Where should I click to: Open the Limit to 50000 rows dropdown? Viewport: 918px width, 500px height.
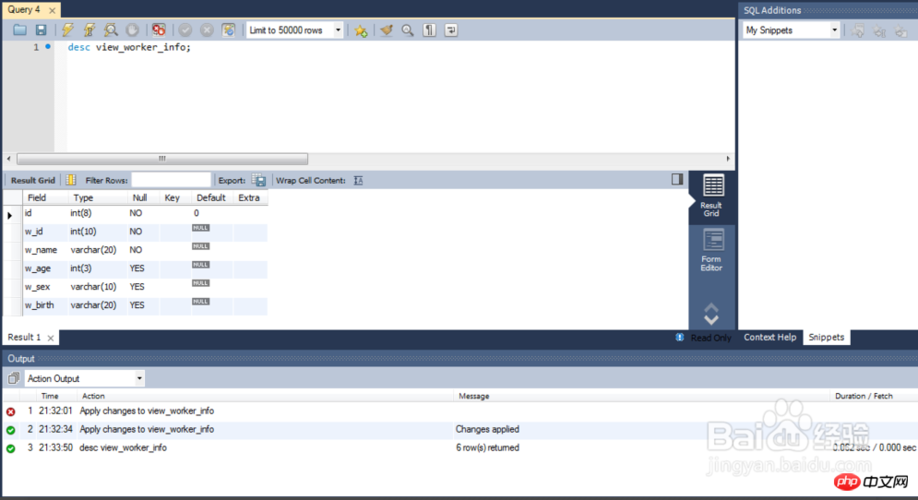click(x=294, y=30)
